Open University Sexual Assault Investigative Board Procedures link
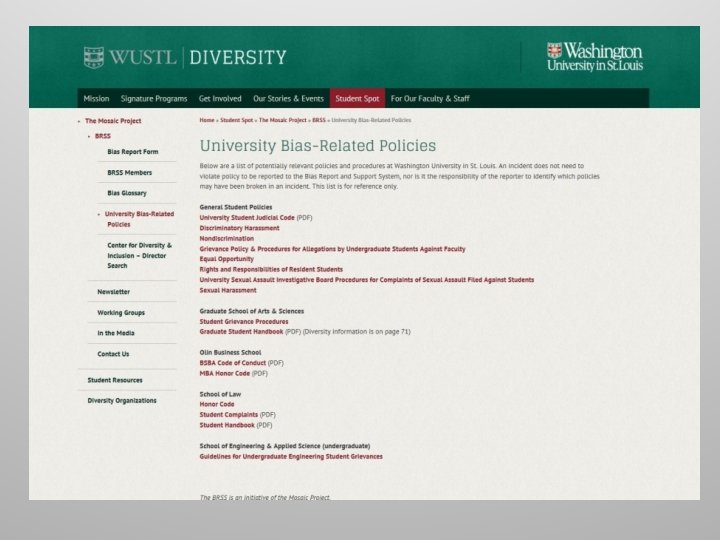This screenshot has width=720, height=540. tap(366, 280)
